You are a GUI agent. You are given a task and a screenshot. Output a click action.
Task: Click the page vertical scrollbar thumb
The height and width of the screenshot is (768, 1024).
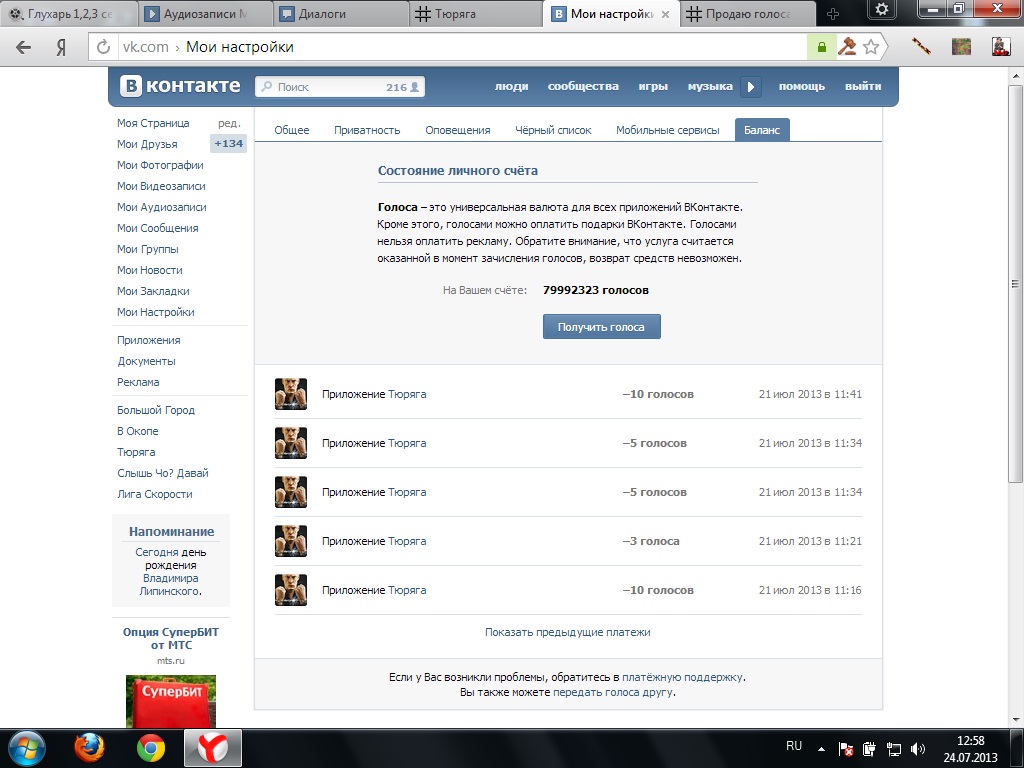1015,283
